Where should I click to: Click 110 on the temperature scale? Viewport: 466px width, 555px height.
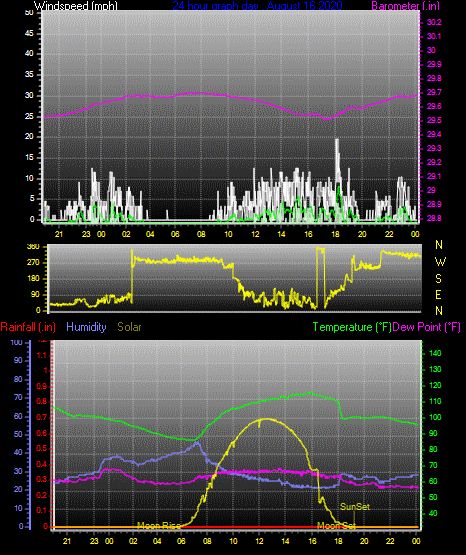point(435,401)
